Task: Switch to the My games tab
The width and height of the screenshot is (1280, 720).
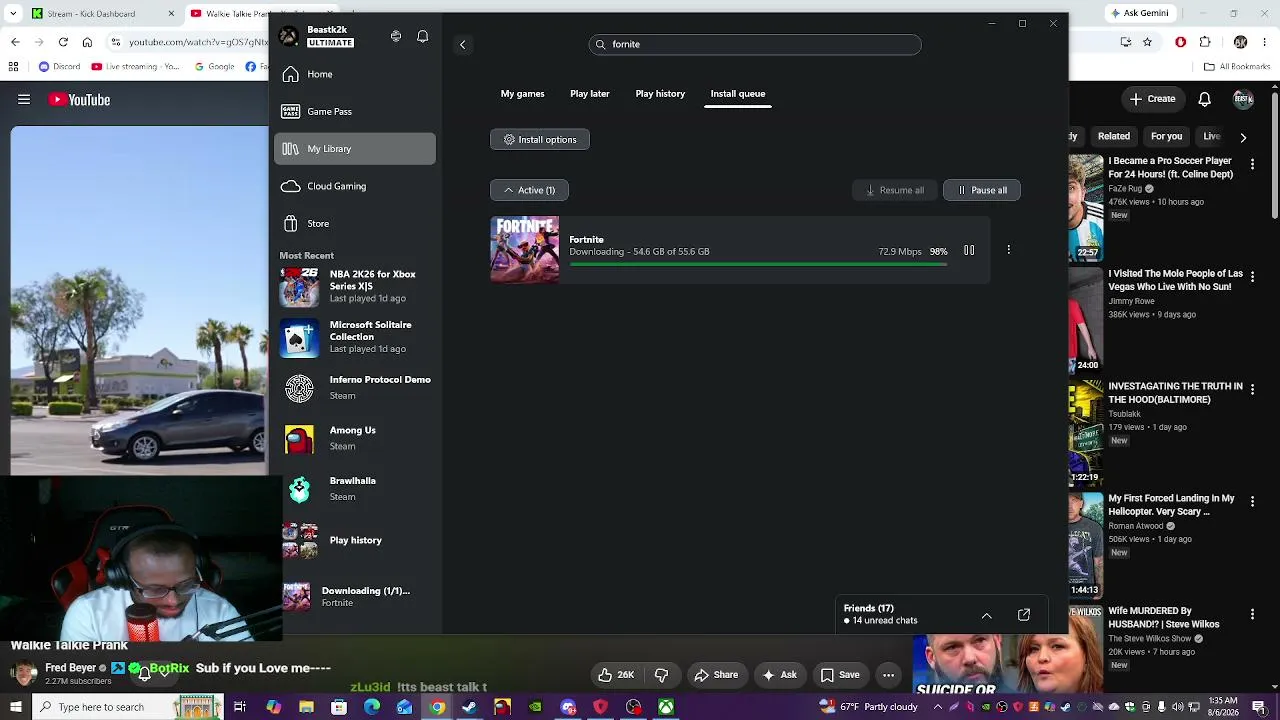Action: click(522, 94)
